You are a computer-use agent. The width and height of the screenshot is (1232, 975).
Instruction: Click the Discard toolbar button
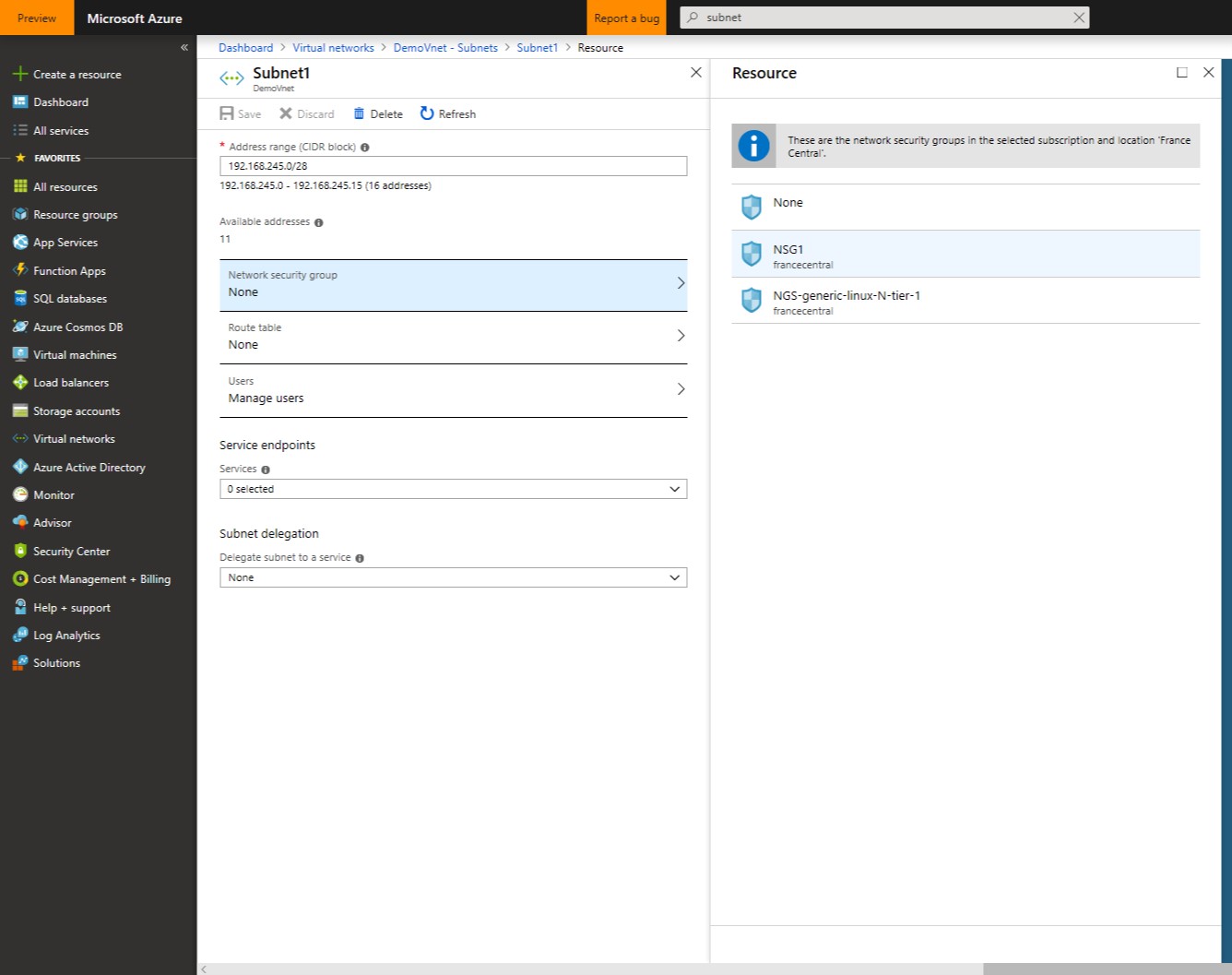point(307,113)
